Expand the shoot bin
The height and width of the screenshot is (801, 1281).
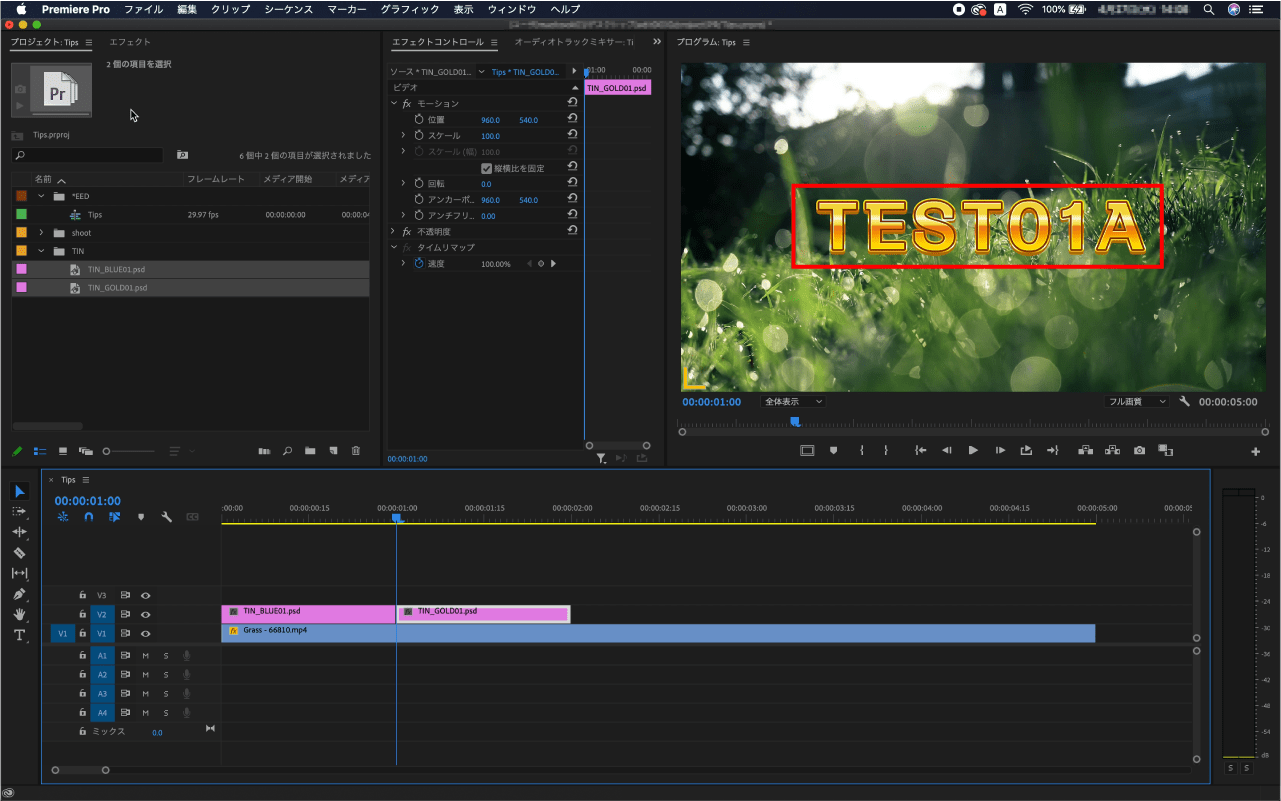pyautogui.click(x=41, y=233)
